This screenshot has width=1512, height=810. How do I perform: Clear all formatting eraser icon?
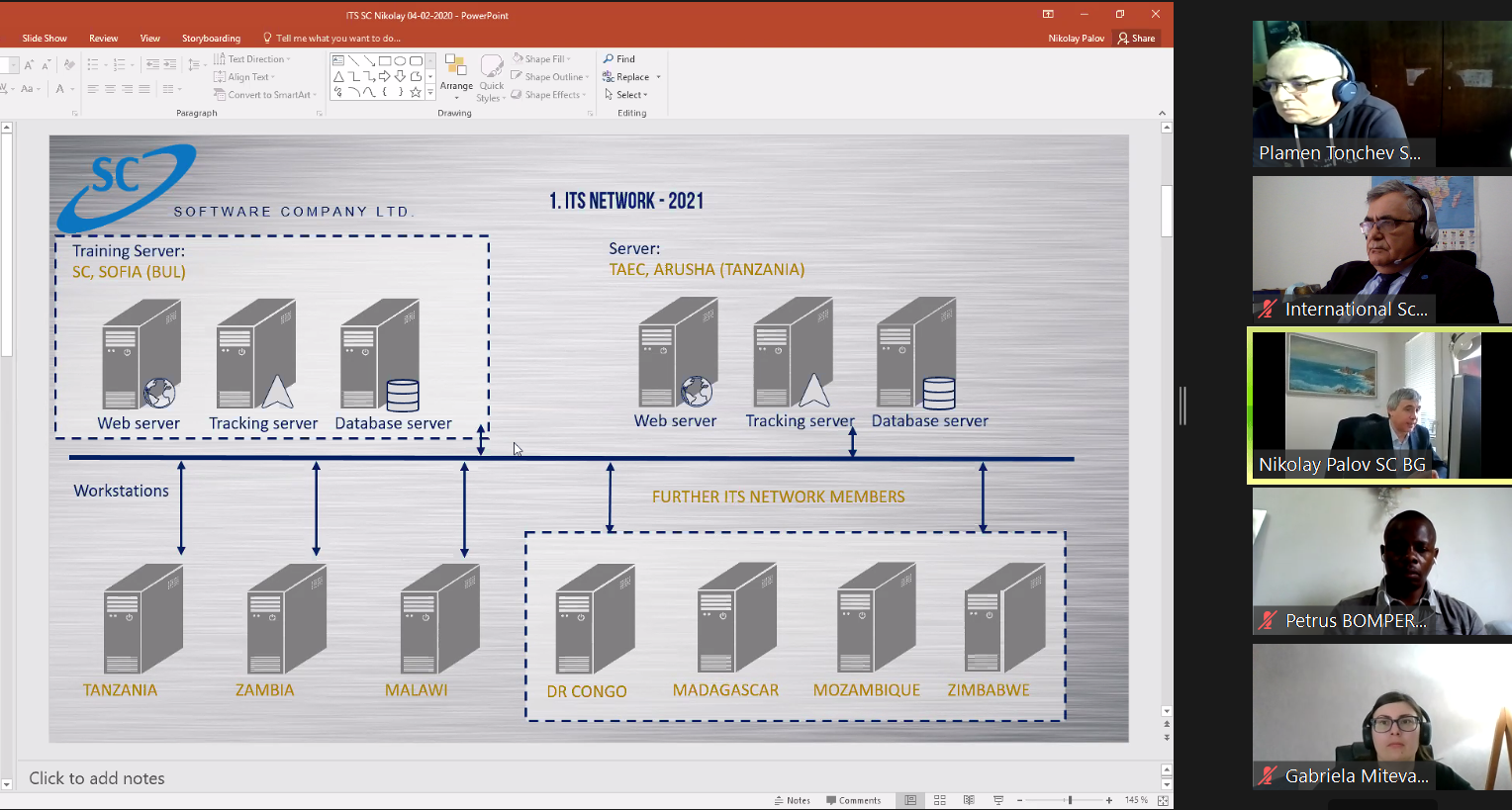(x=68, y=64)
